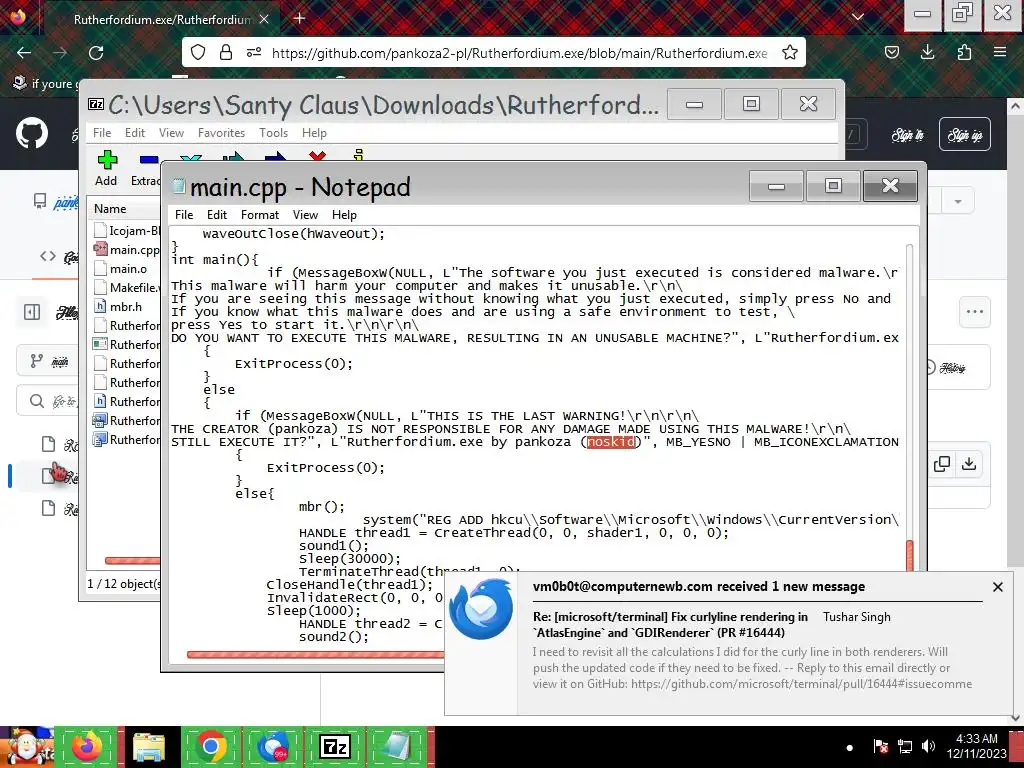Image resolution: width=1024 pixels, height=768 pixels.
Task: Open the Santa Start button
Action: [x=26, y=746]
